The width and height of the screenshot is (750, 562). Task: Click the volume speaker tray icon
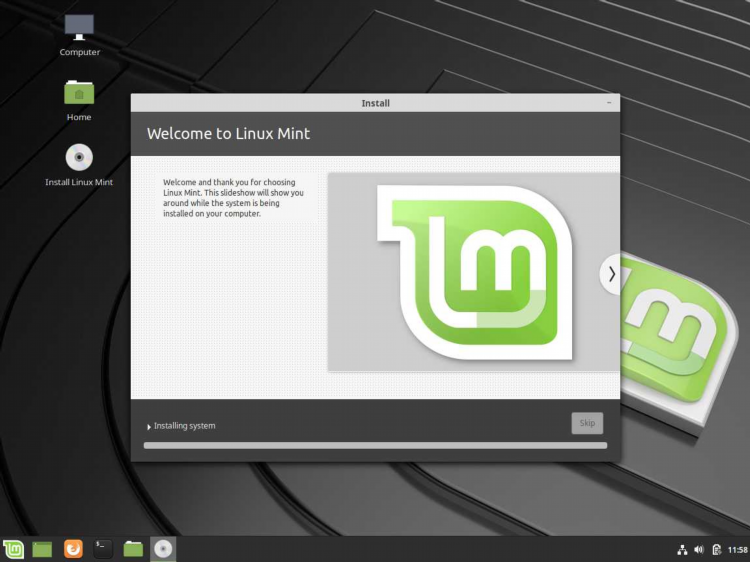click(699, 550)
